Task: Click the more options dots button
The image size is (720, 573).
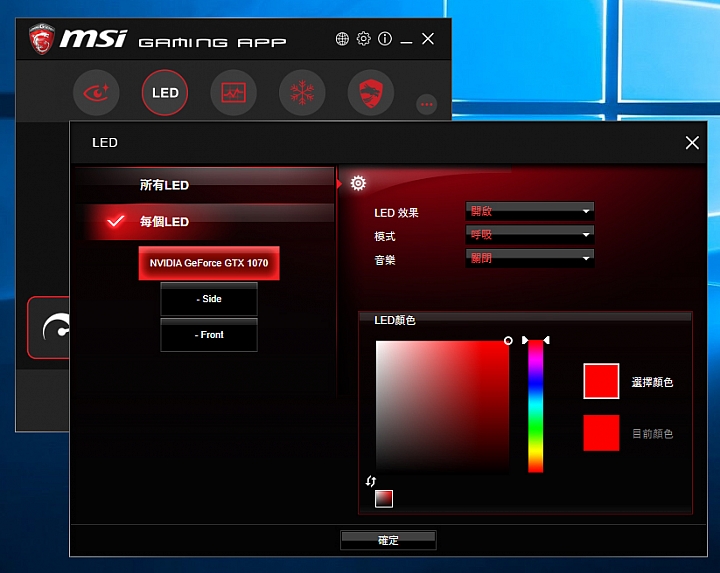Action: 427,105
